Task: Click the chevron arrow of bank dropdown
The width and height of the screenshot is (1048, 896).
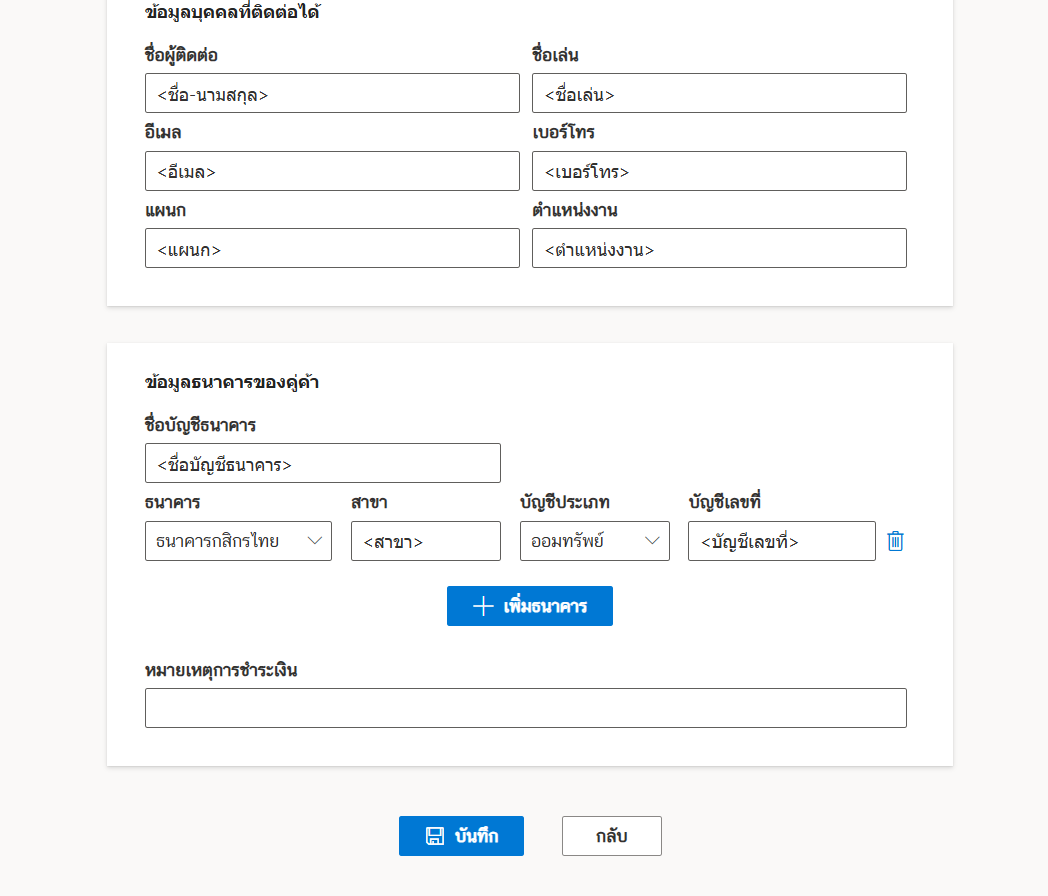Action: point(315,541)
